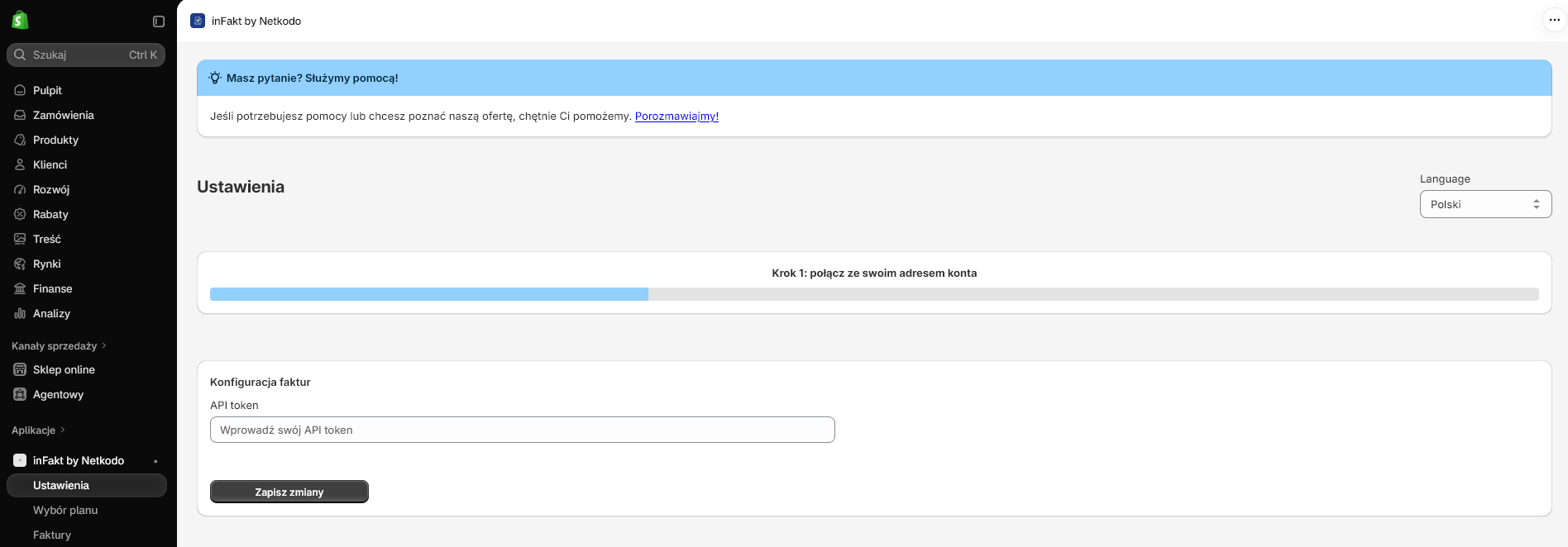Click the Rozwój icon
The image size is (1568, 547).
tap(20, 189)
